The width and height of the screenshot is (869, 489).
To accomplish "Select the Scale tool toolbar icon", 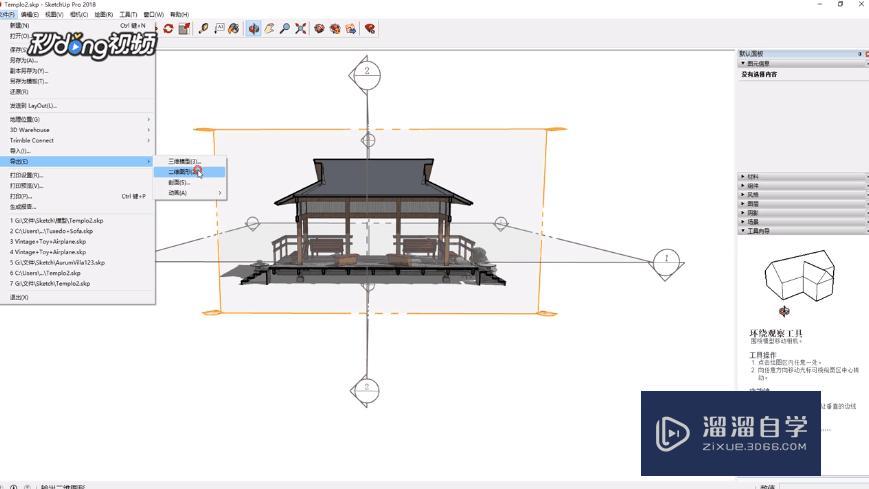I will (x=184, y=28).
